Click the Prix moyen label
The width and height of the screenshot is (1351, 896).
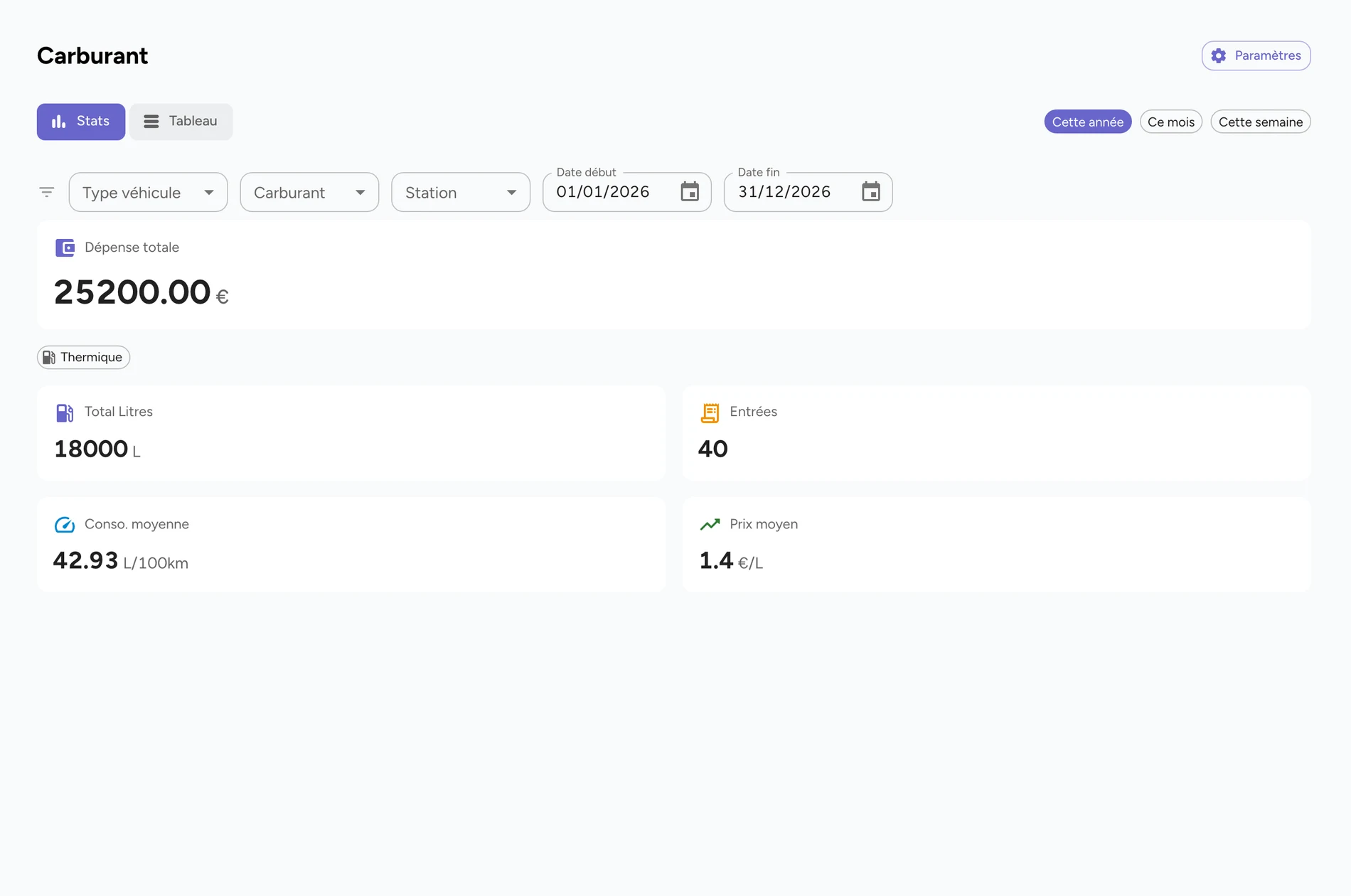point(764,524)
